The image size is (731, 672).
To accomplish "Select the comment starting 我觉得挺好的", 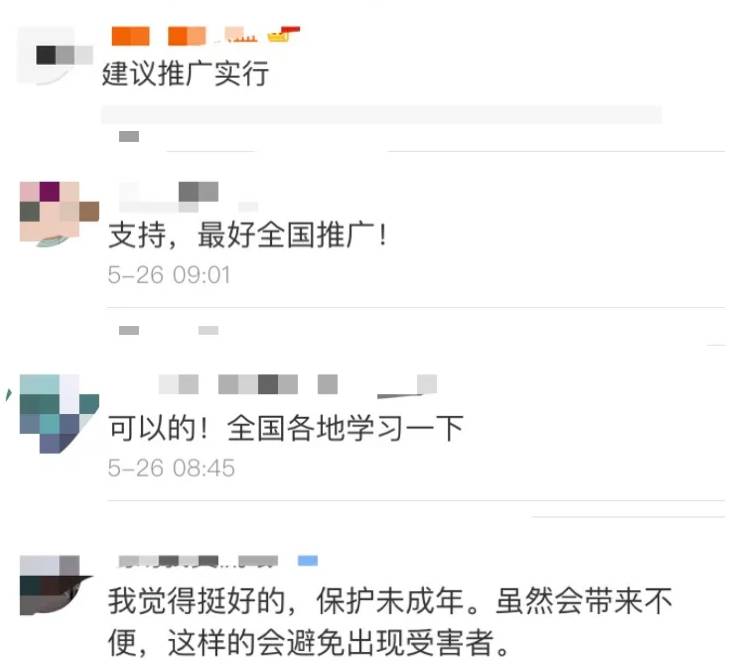I will tap(390, 621).
